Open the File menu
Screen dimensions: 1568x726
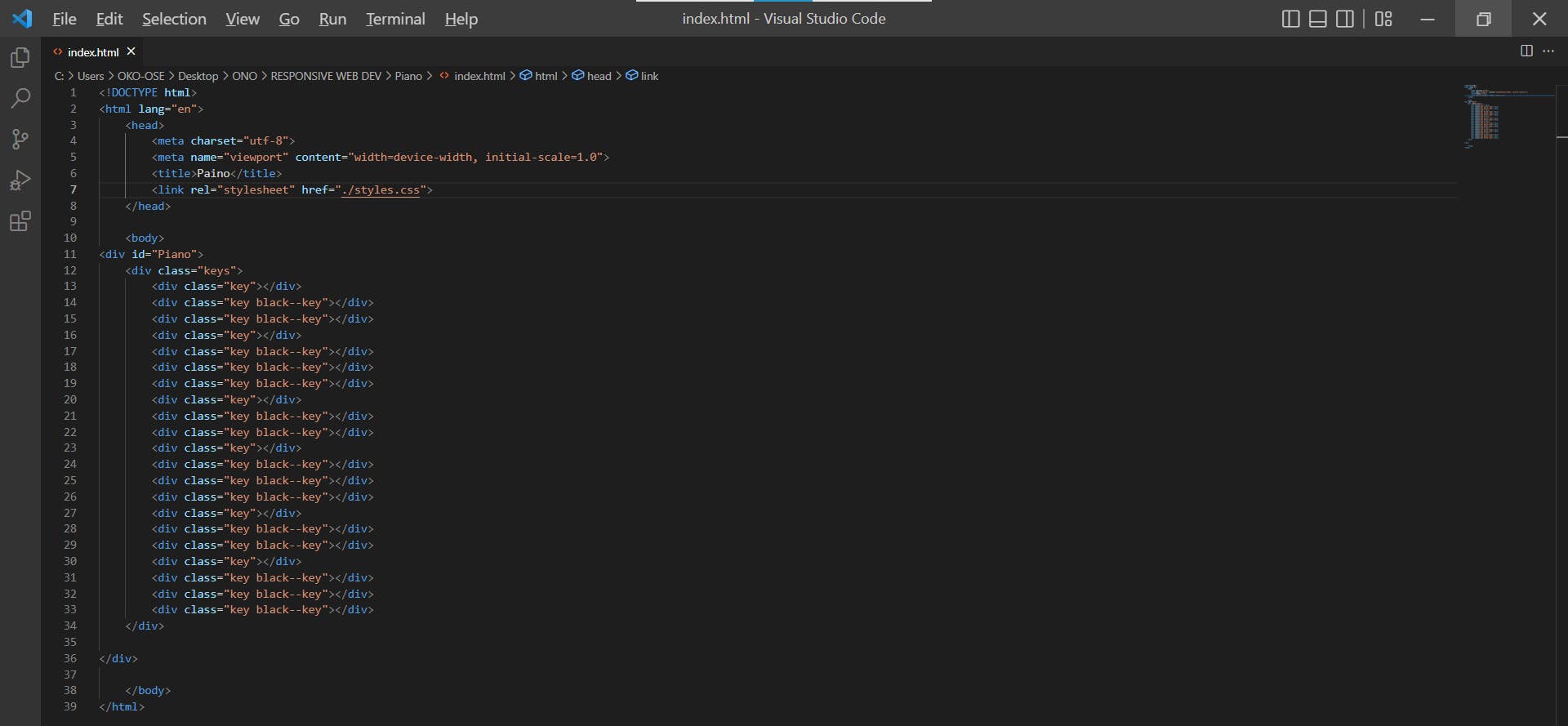pos(64,19)
